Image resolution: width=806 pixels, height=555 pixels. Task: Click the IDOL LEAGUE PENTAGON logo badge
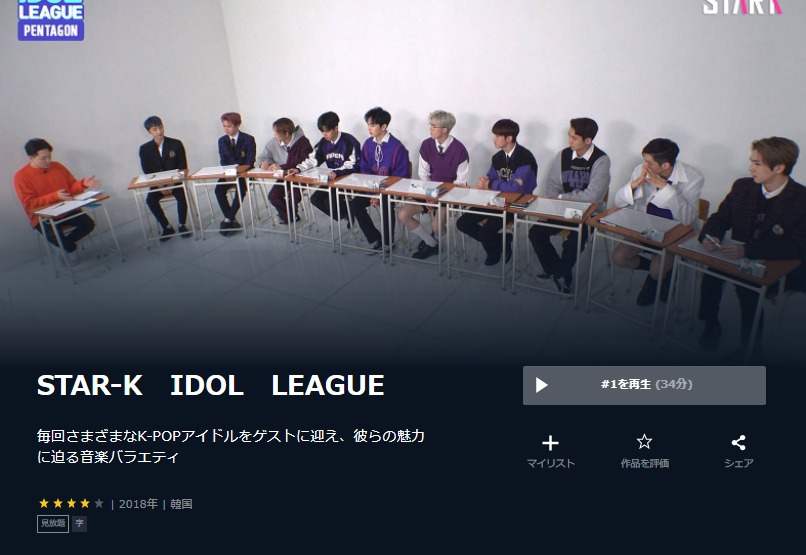click(51, 20)
